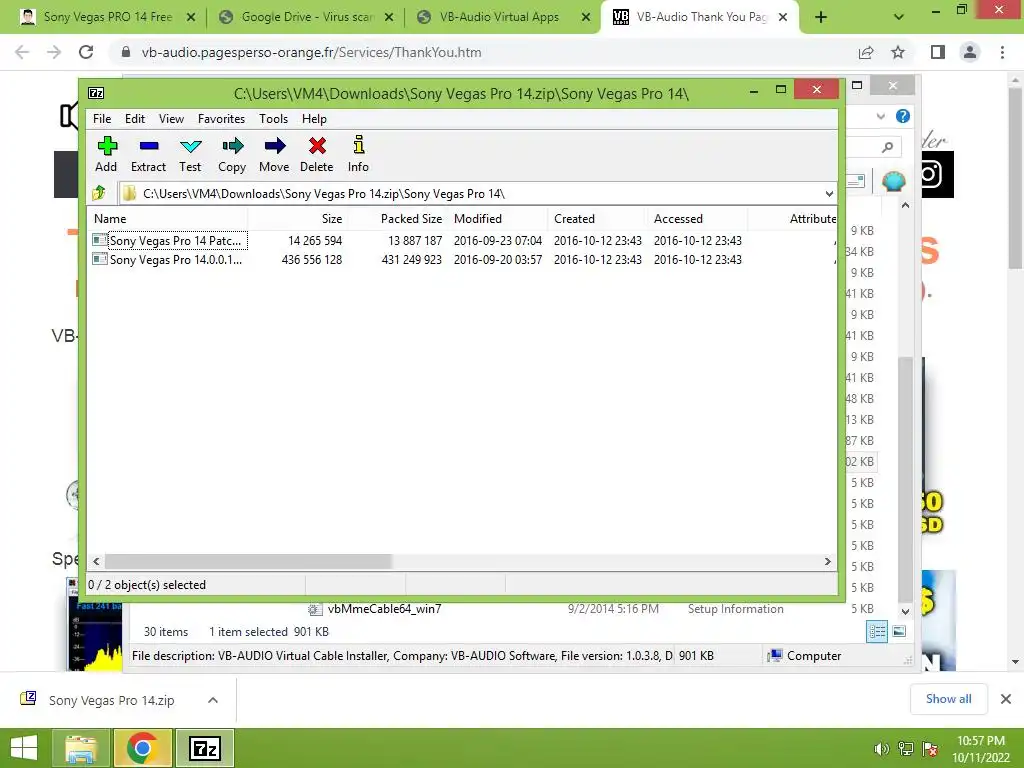
Task: Open the Tools menu
Action: pyautogui.click(x=273, y=119)
